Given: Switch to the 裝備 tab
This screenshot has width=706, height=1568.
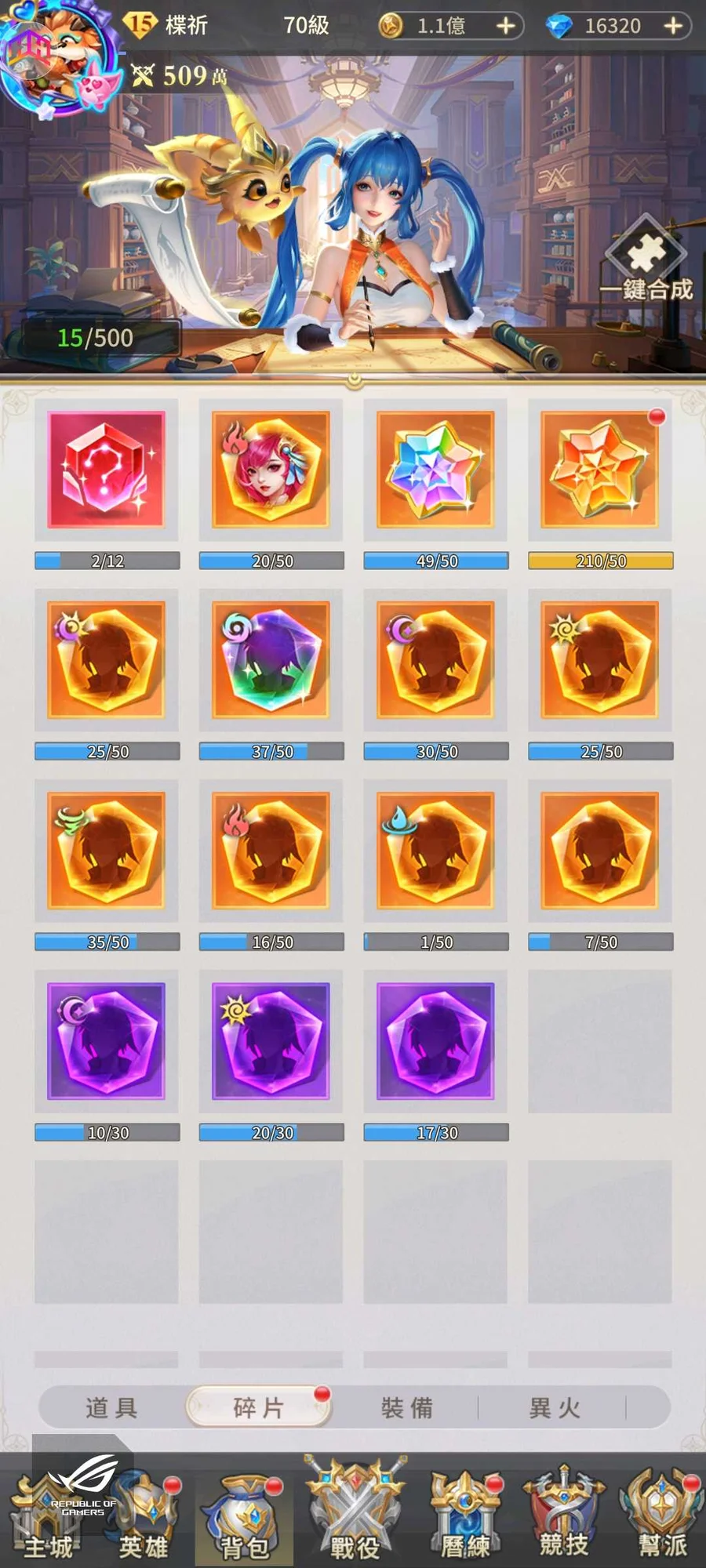Looking at the screenshot, I should 406,1407.
